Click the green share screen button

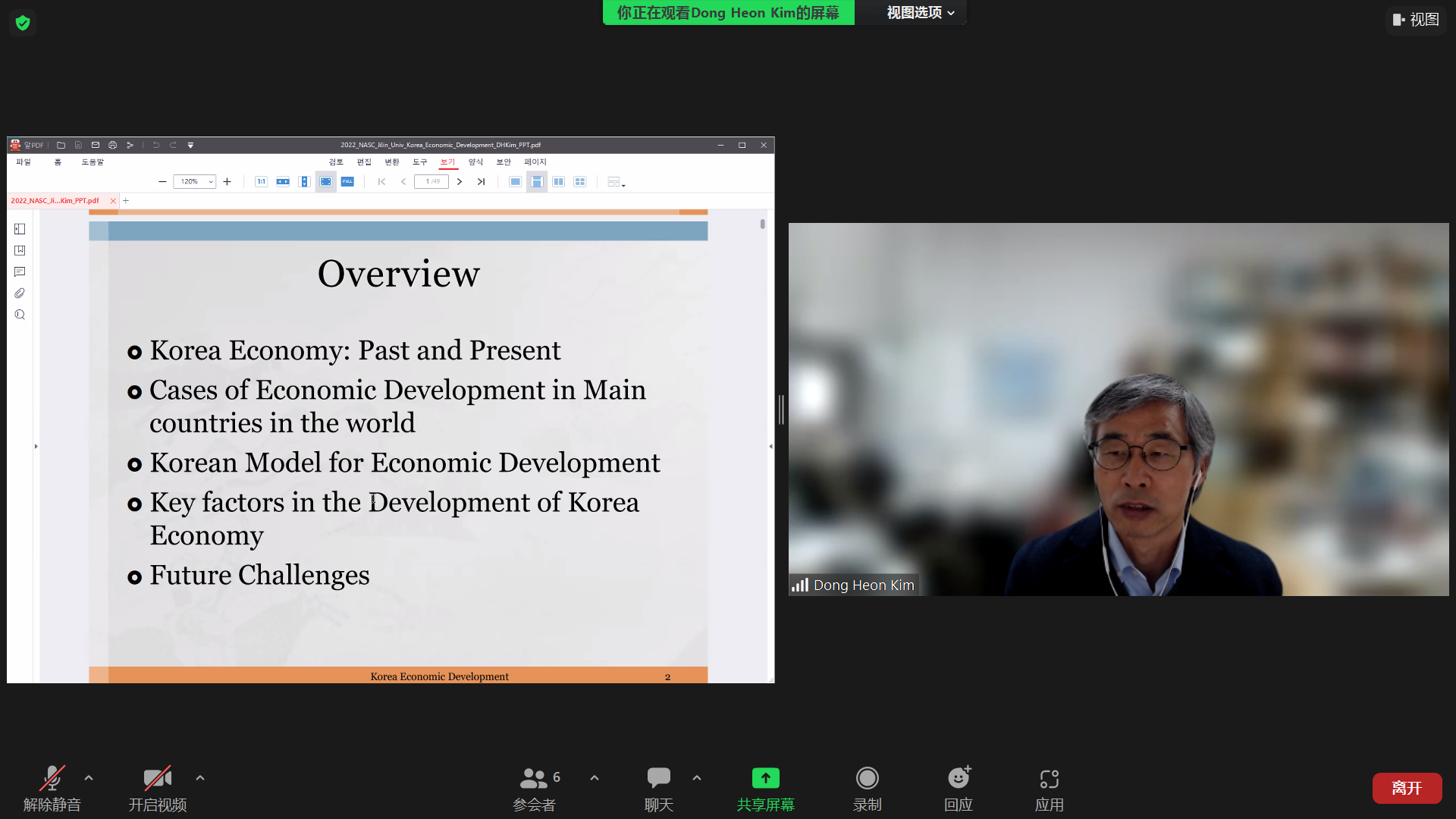click(765, 778)
